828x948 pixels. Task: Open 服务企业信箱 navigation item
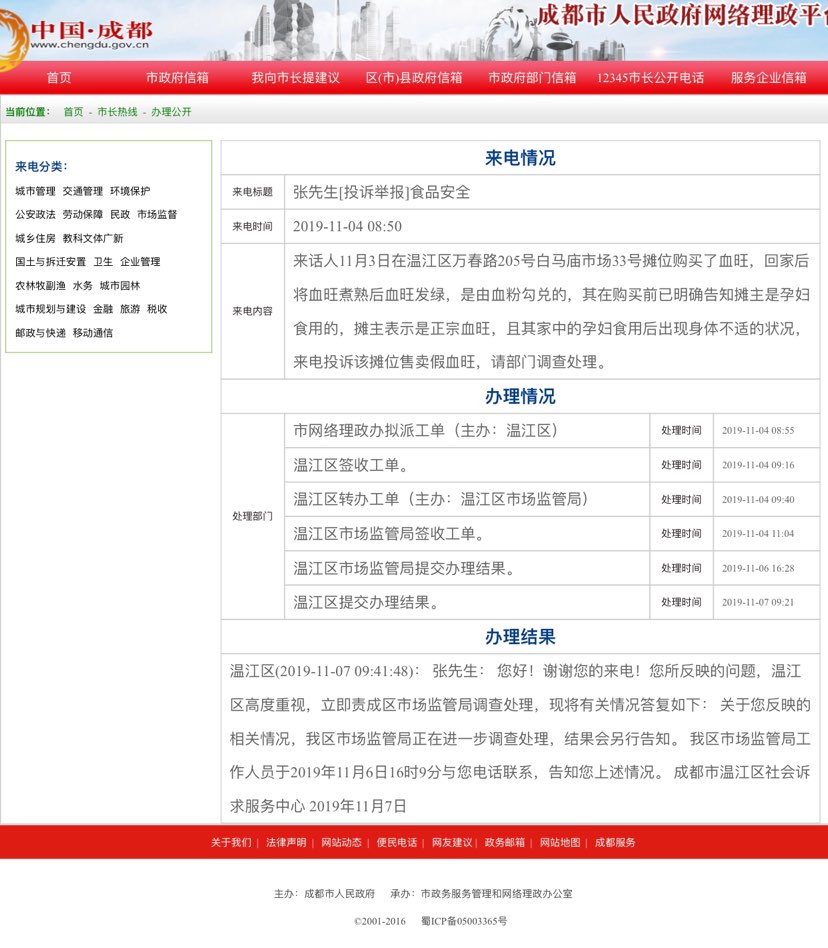click(768, 78)
